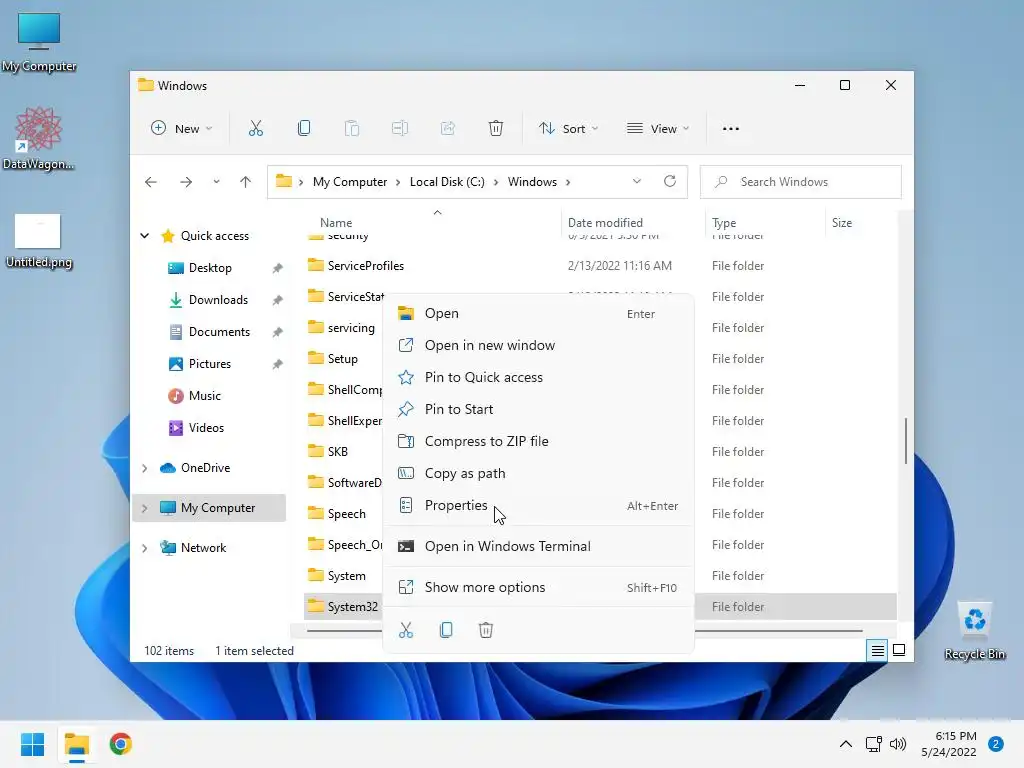Open Properties from the context menu
The height and width of the screenshot is (768, 1024).
[x=537, y=505]
